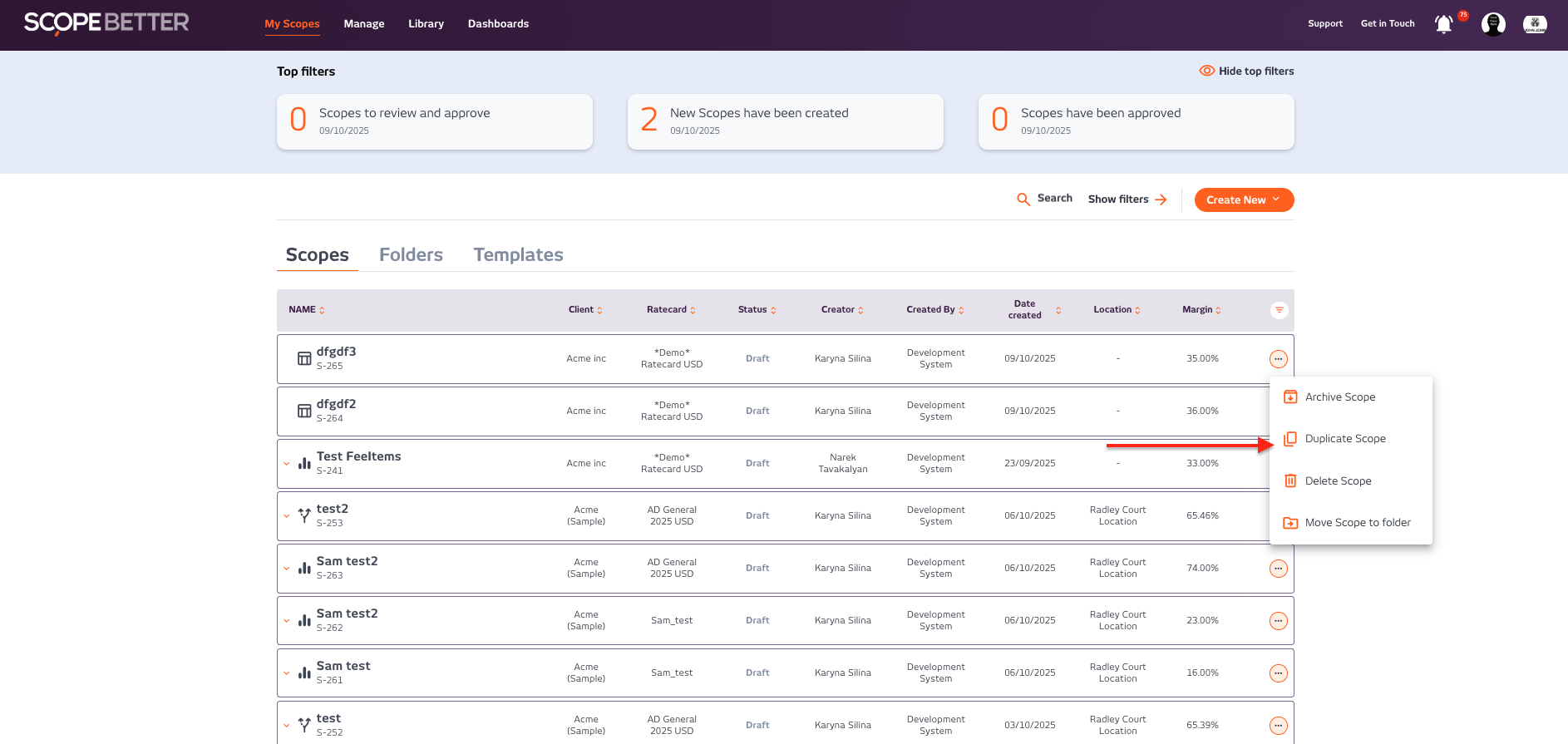Click the ScopeBetter logo
This screenshot has height=744, width=1568.
(x=106, y=23)
